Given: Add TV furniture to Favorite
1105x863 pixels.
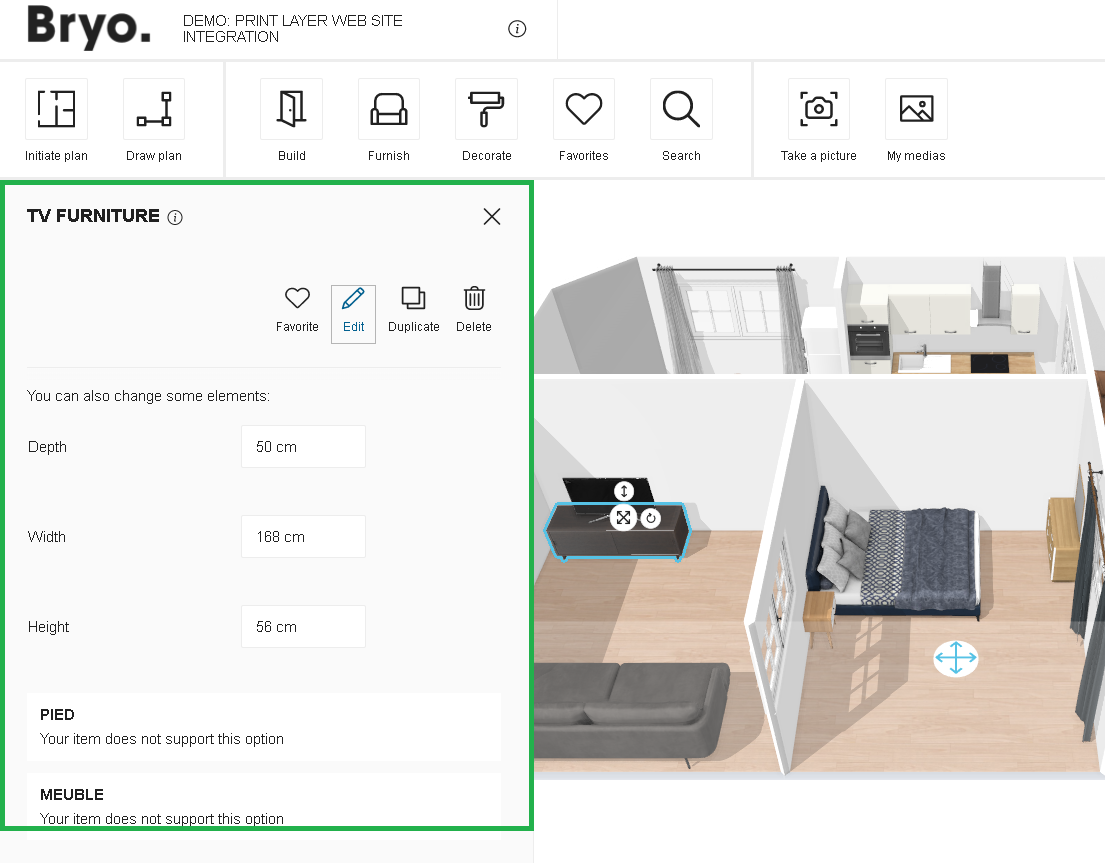Looking at the screenshot, I should 297,310.
